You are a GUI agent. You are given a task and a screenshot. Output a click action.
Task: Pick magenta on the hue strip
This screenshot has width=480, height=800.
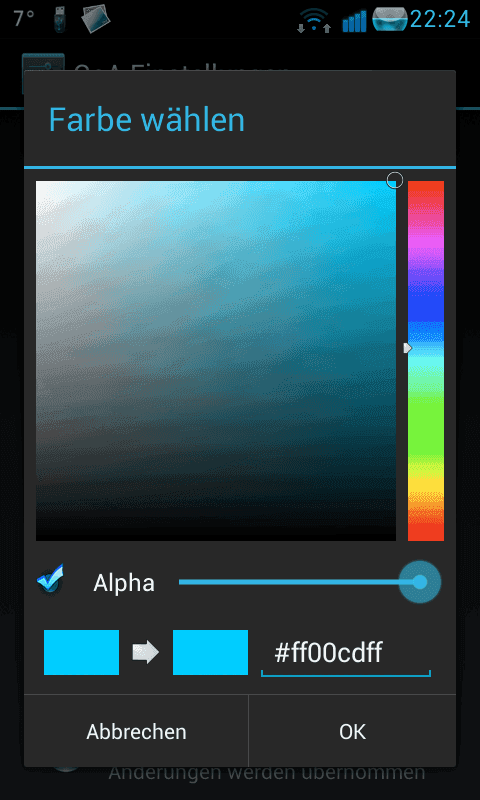coord(426,240)
